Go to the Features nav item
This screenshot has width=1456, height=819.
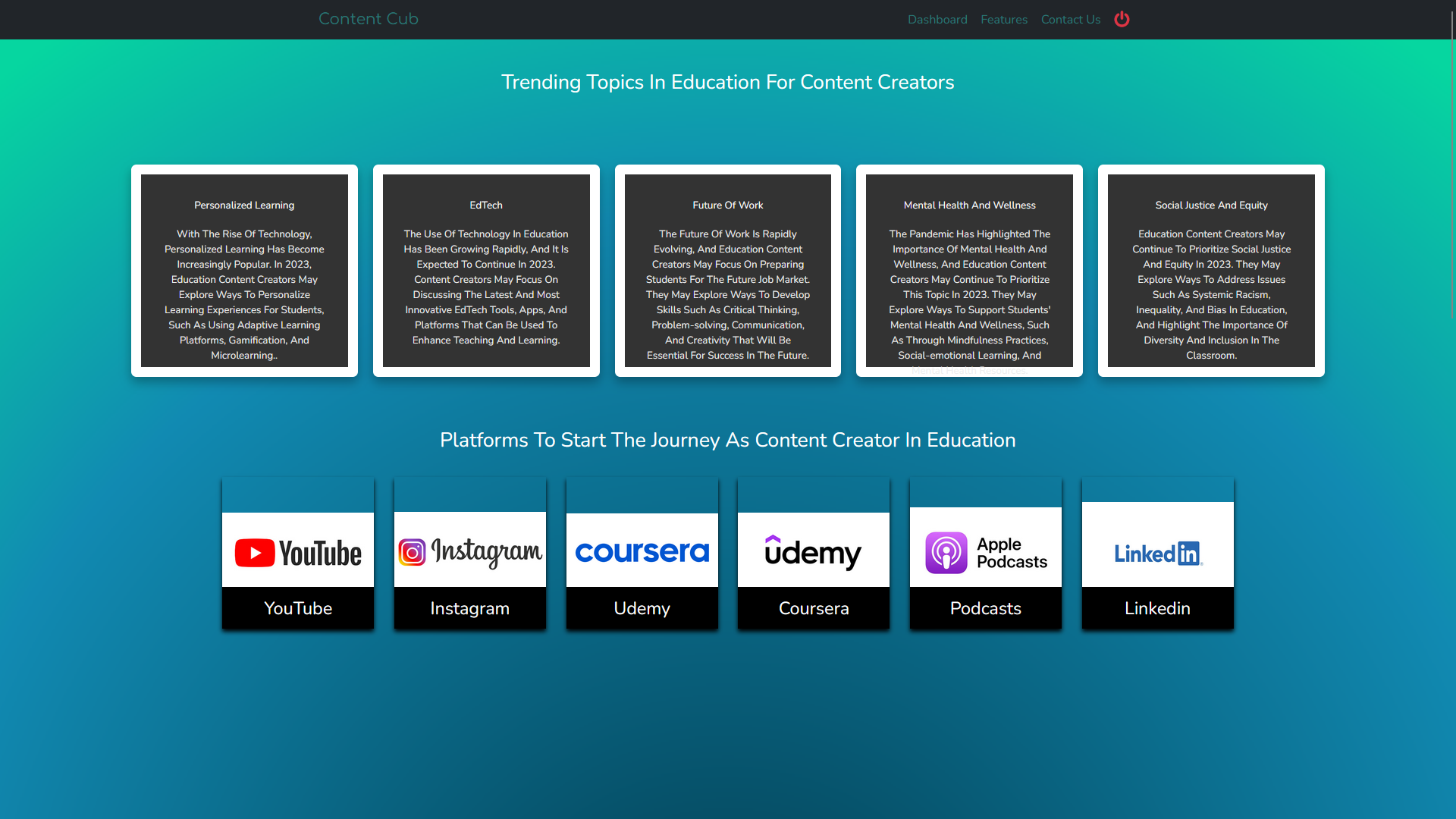(1004, 20)
